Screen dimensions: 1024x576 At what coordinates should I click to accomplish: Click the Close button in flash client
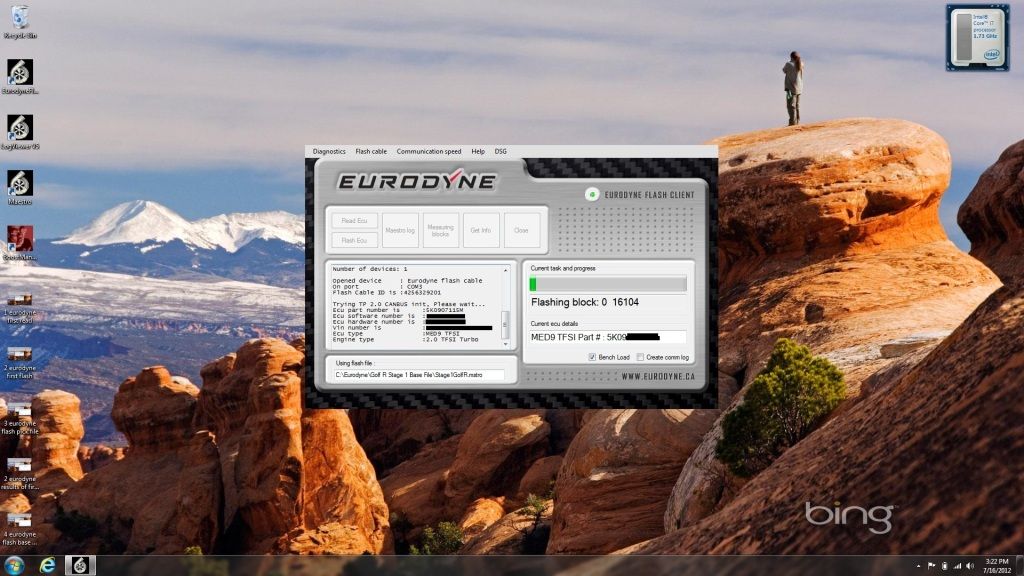521,231
